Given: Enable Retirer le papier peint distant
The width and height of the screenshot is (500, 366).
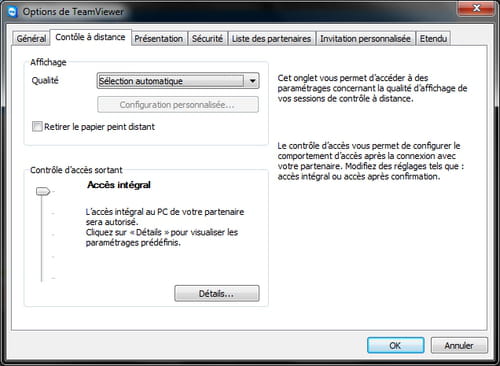Looking at the screenshot, I should (37, 127).
